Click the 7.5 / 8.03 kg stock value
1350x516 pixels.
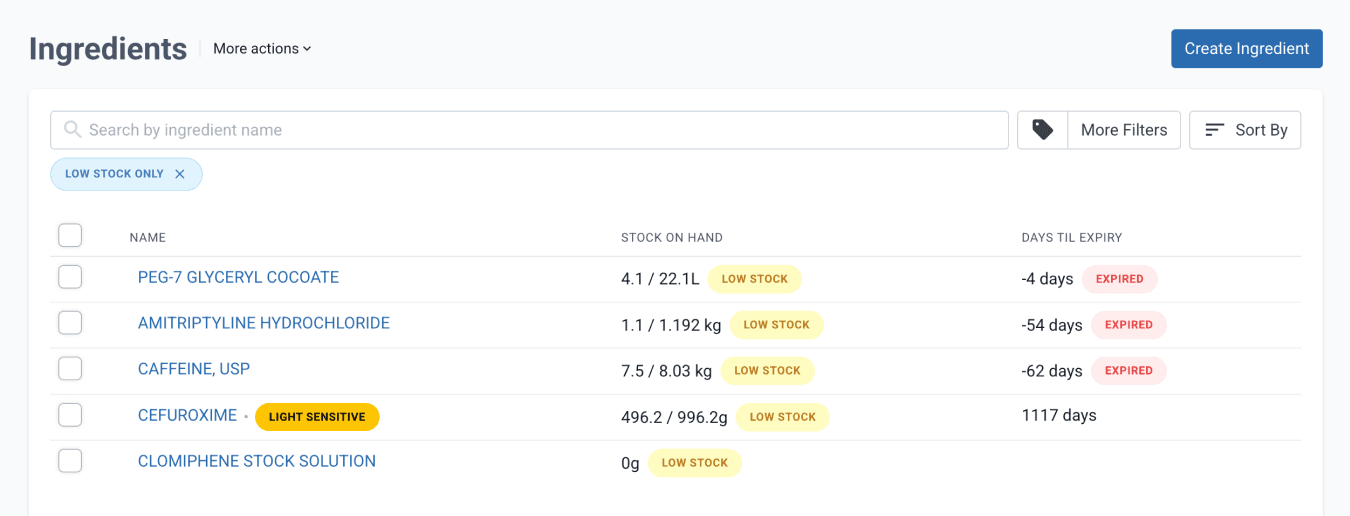coord(667,371)
